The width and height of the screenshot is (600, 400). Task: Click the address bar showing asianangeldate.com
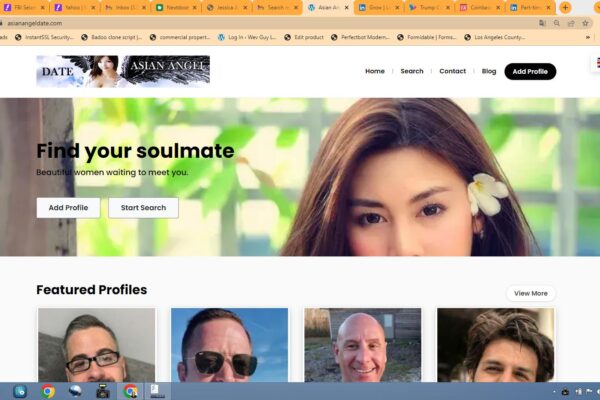tap(250, 22)
